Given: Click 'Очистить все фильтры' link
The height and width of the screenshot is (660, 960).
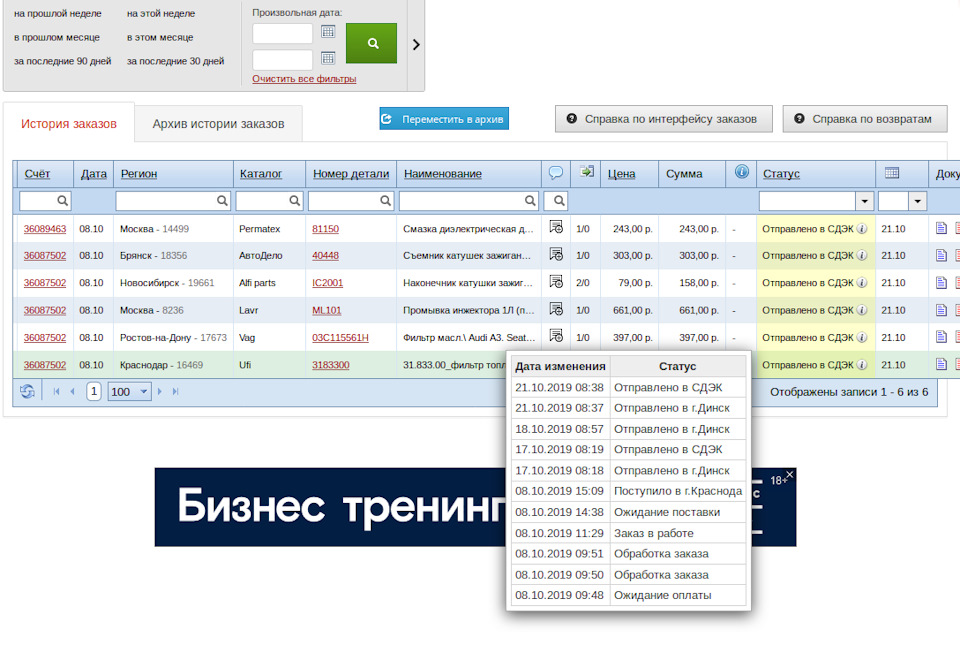Looking at the screenshot, I should click(x=304, y=79).
